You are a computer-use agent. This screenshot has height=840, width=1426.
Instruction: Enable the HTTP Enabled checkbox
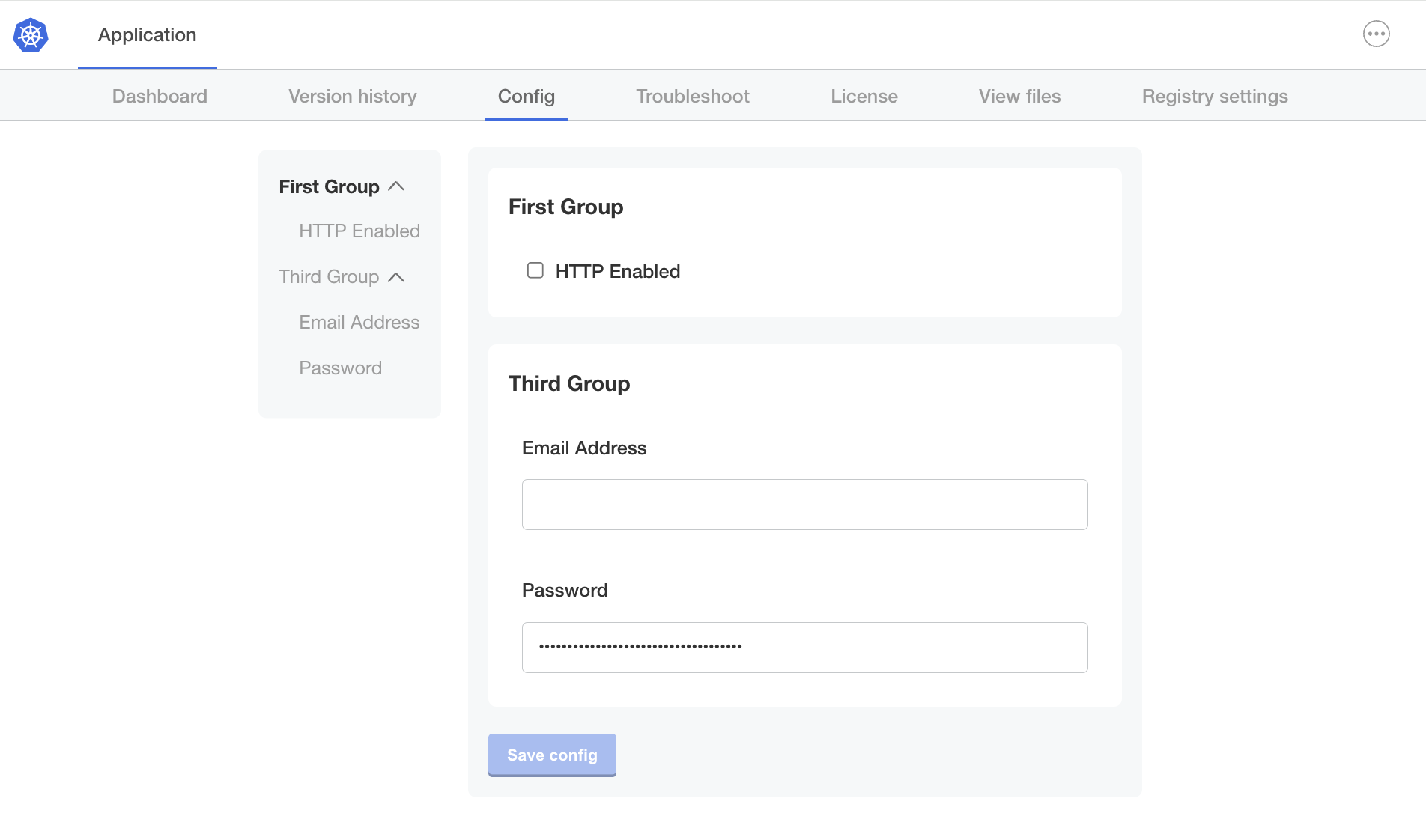[535, 270]
